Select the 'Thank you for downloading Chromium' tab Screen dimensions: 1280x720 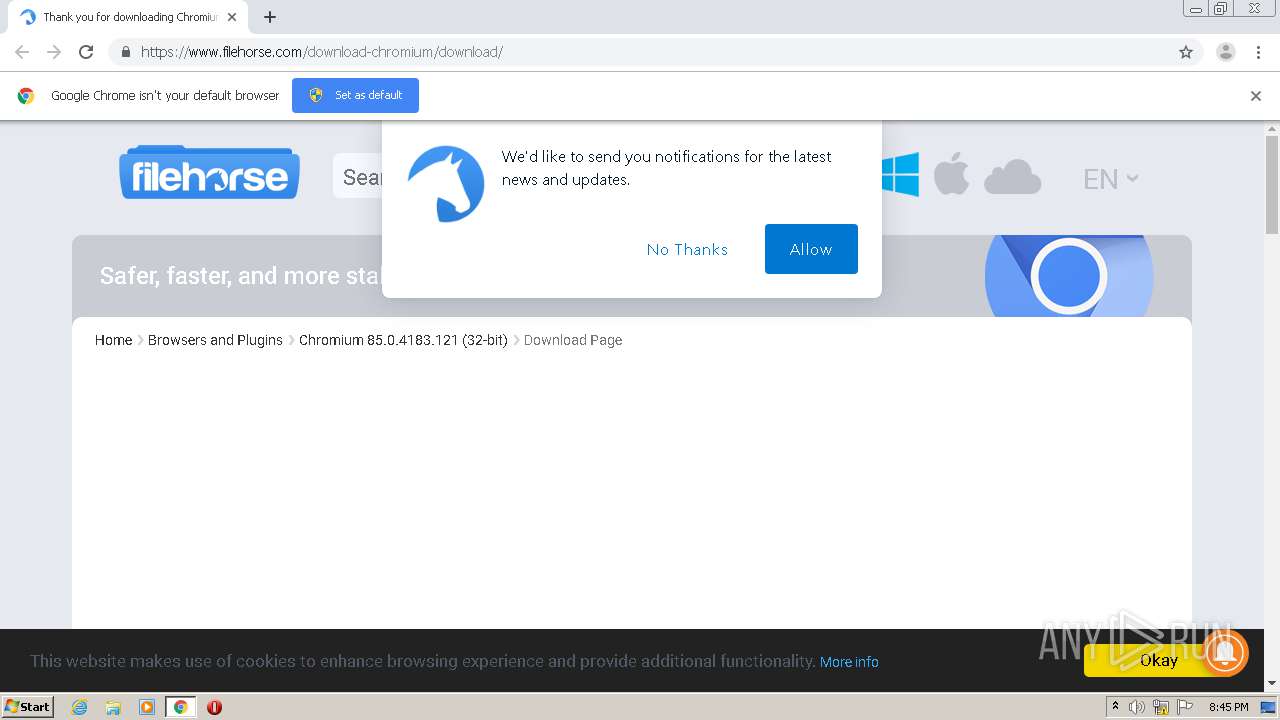[128, 17]
